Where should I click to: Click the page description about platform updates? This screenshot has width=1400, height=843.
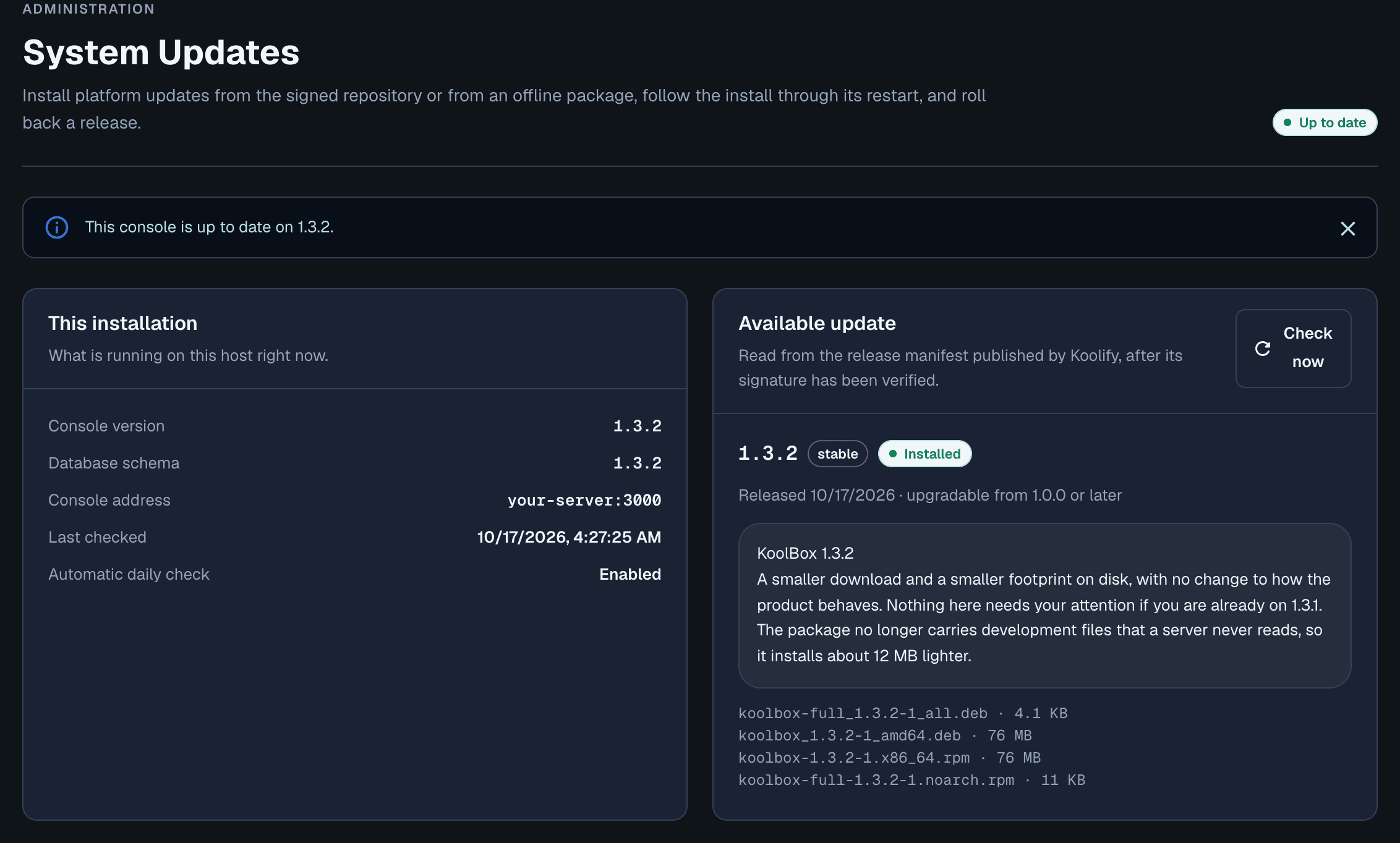[x=504, y=109]
